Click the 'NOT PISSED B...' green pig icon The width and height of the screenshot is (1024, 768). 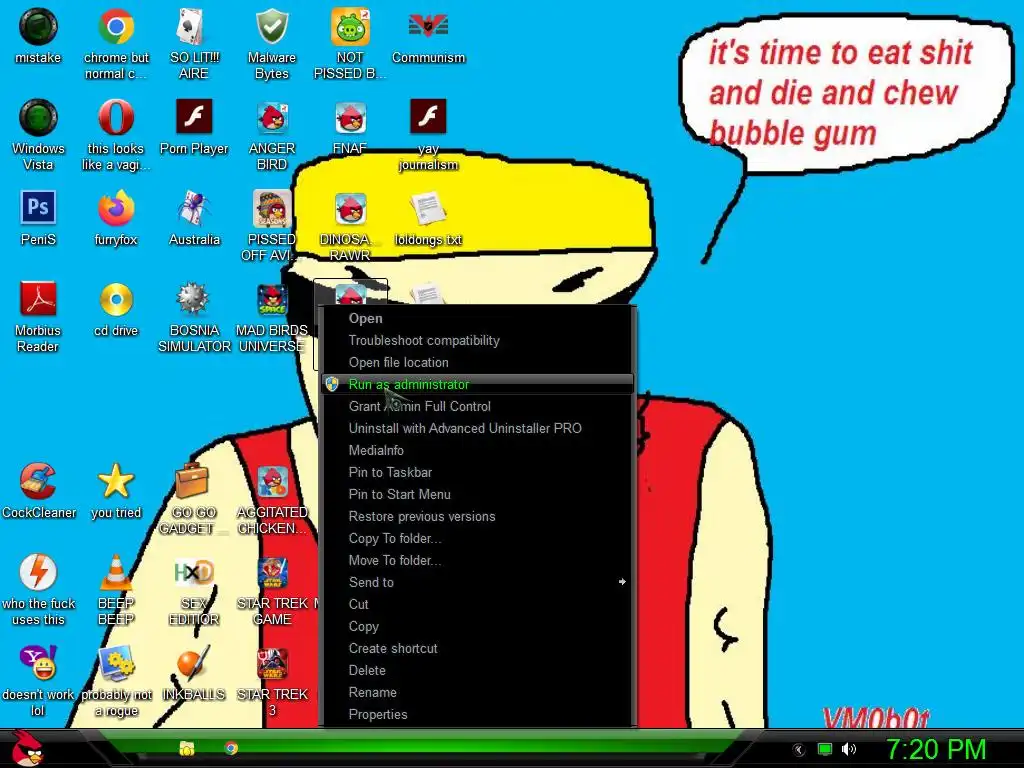(350, 27)
